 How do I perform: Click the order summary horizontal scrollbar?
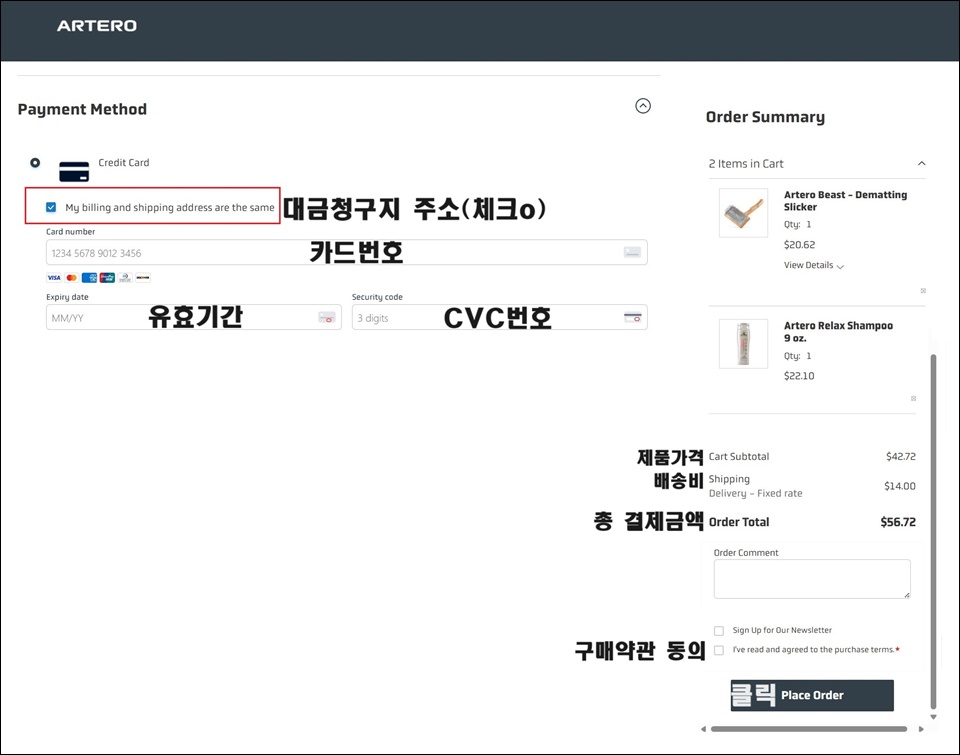tap(808, 729)
